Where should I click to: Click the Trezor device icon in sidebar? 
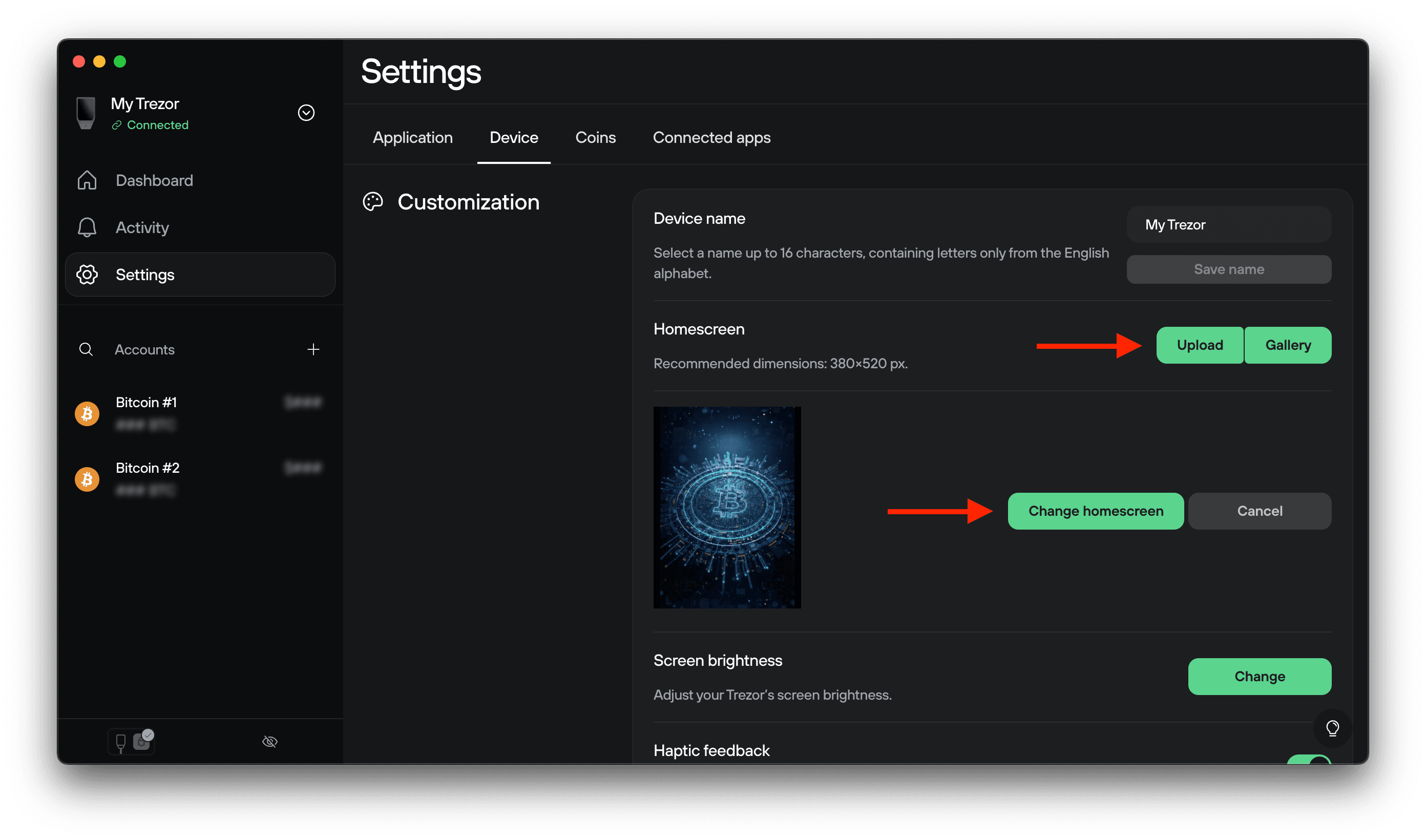click(x=86, y=113)
